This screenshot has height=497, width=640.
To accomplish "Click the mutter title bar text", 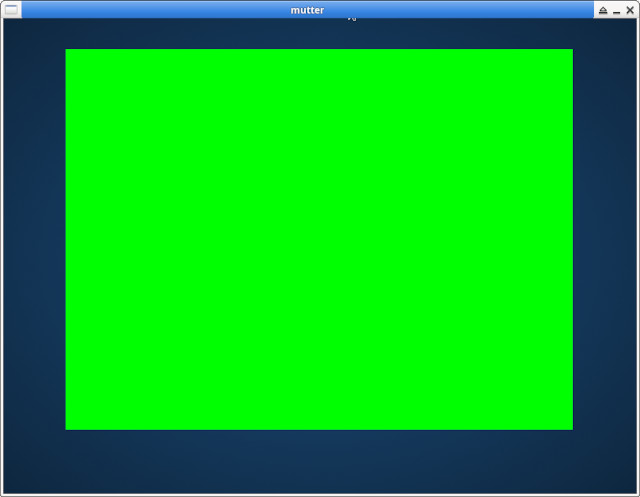I will [x=307, y=10].
